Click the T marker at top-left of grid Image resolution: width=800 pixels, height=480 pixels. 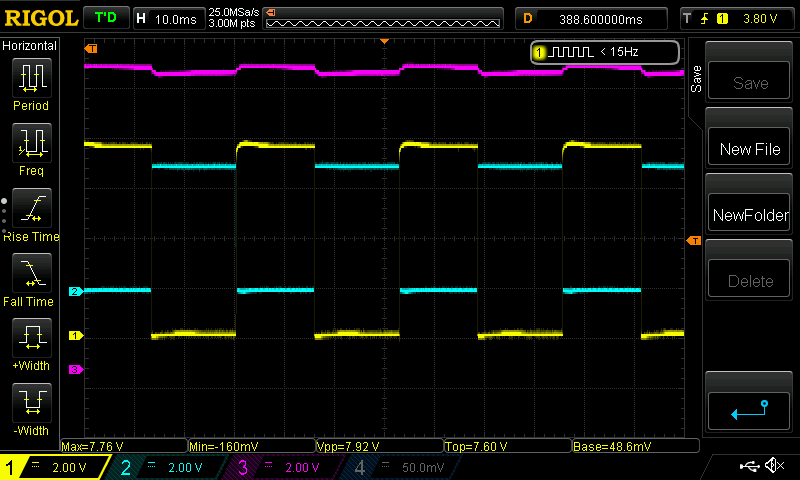[x=91, y=48]
